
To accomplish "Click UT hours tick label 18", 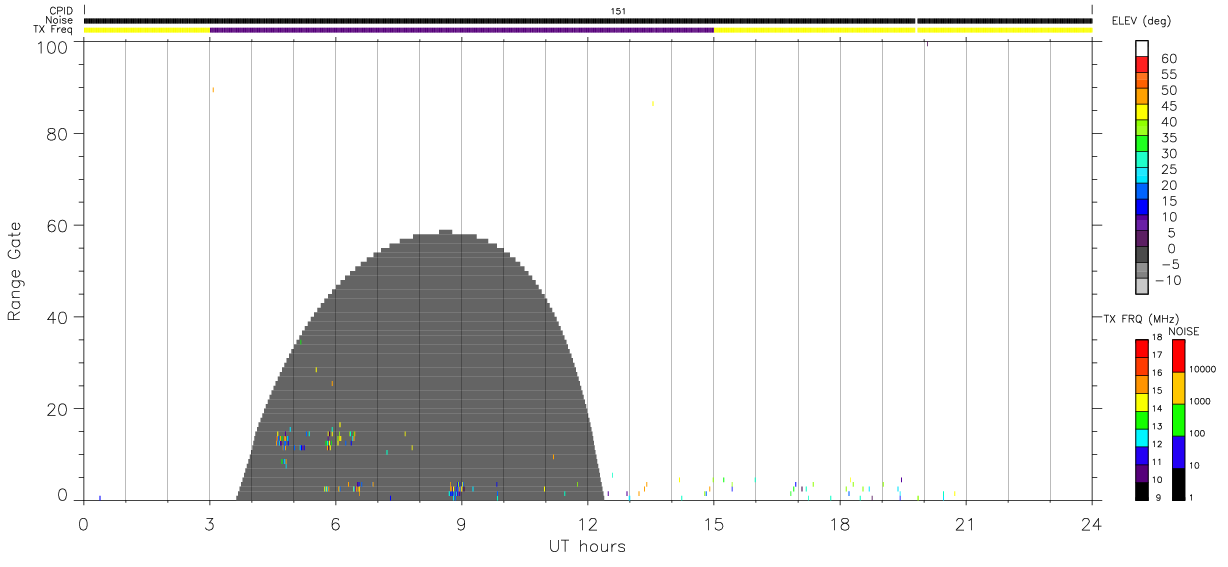I will click(840, 522).
